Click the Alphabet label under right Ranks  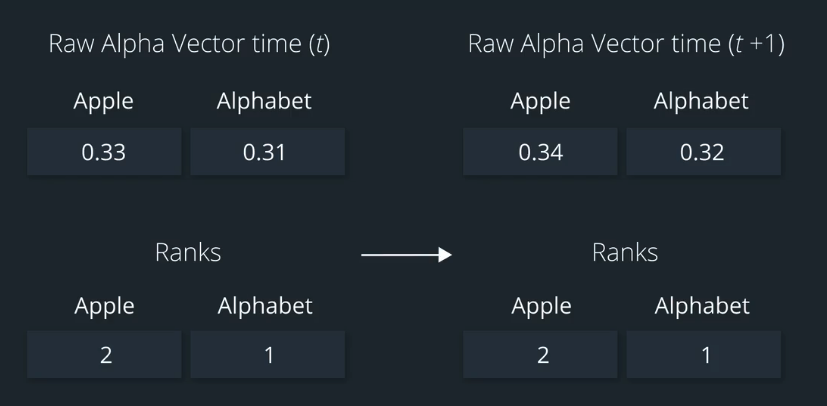click(701, 306)
